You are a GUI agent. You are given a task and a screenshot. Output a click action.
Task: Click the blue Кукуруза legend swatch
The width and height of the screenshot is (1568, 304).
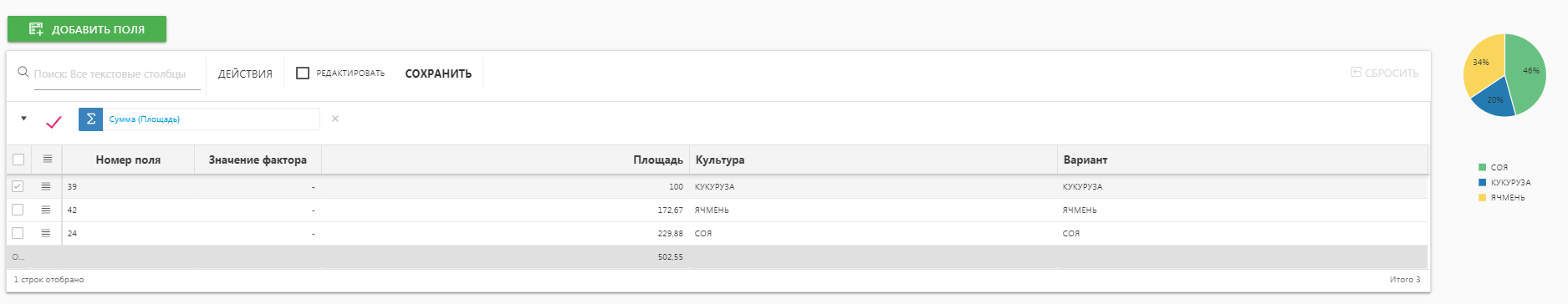tap(1482, 182)
